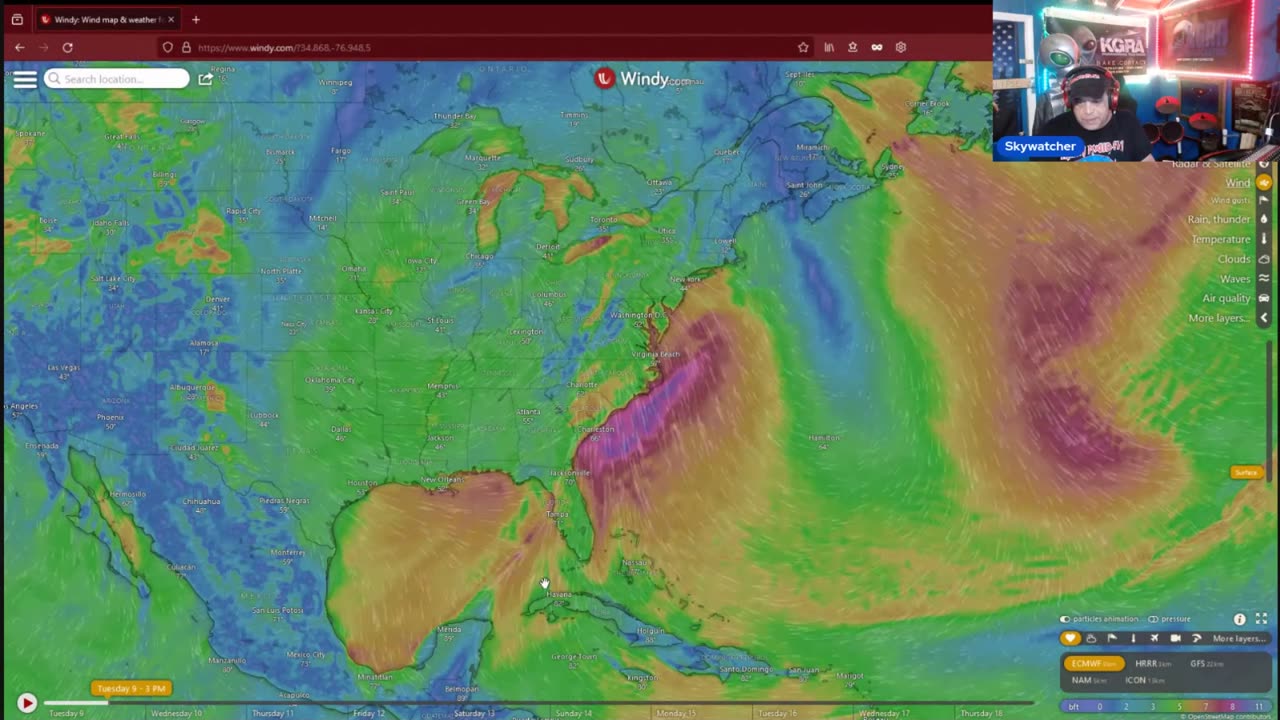
Task: Jump timeline to Friday 12
Action: [x=369, y=713]
